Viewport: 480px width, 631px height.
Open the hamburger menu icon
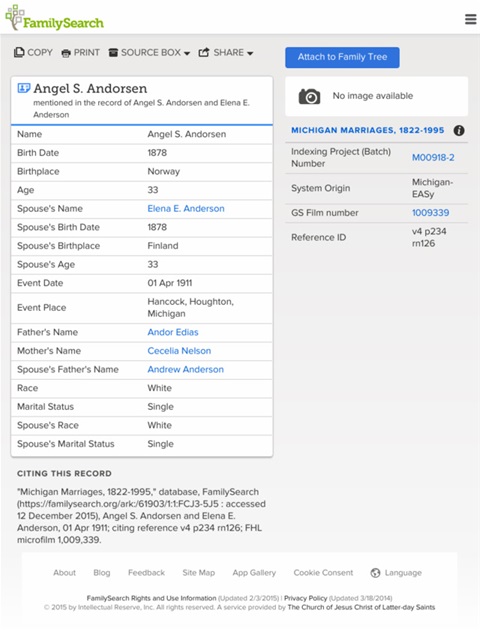pos(470,19)
